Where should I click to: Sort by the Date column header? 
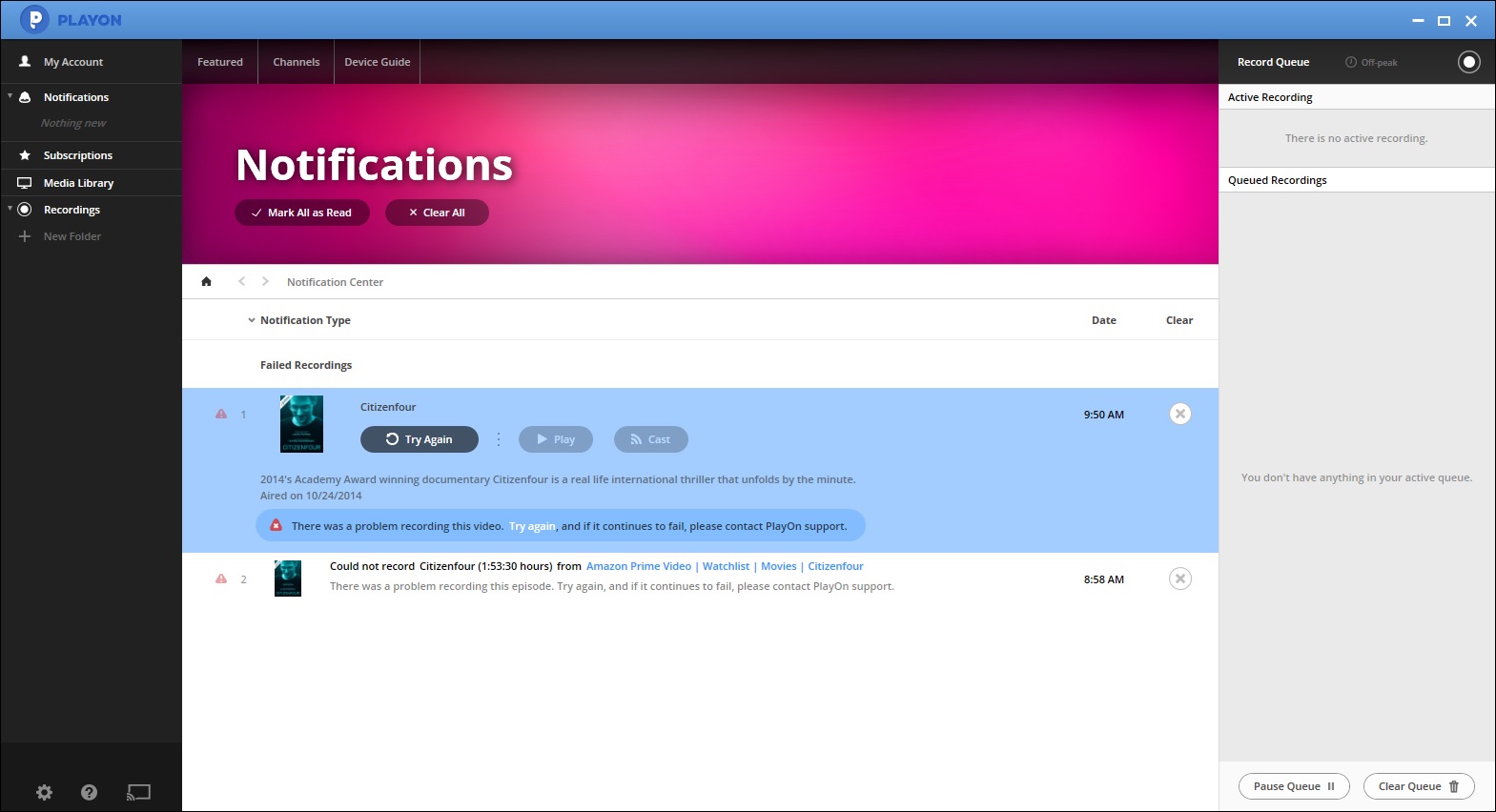pos(1104,320)
